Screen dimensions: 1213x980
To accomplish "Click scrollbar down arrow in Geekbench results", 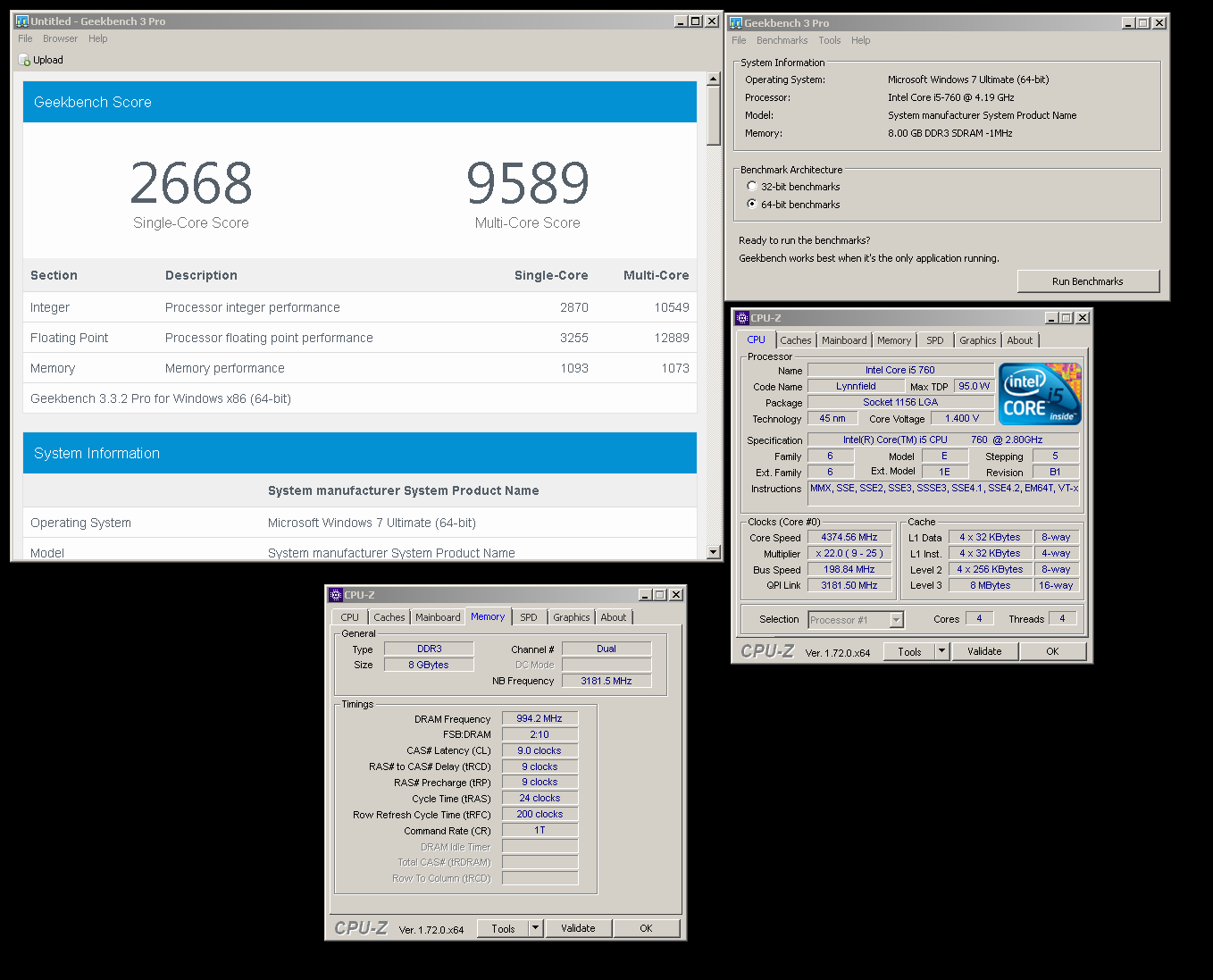I will tap(713, 552).
